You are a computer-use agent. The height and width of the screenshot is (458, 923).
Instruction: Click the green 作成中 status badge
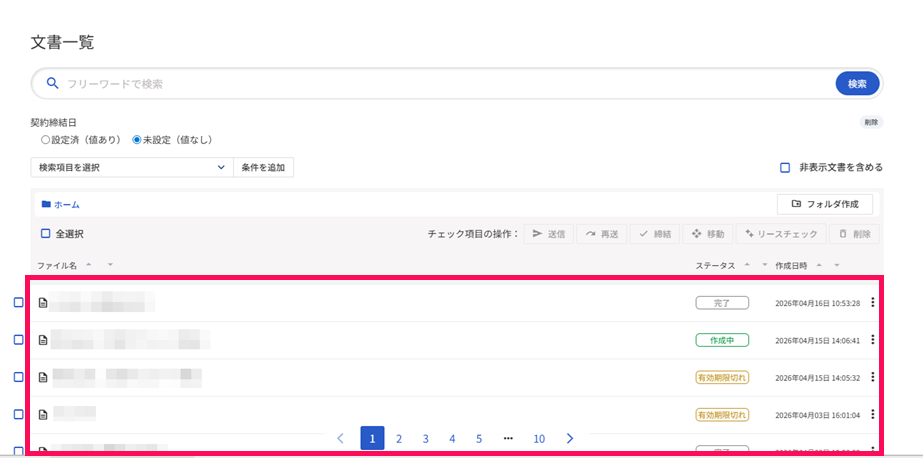pos(722,340)
